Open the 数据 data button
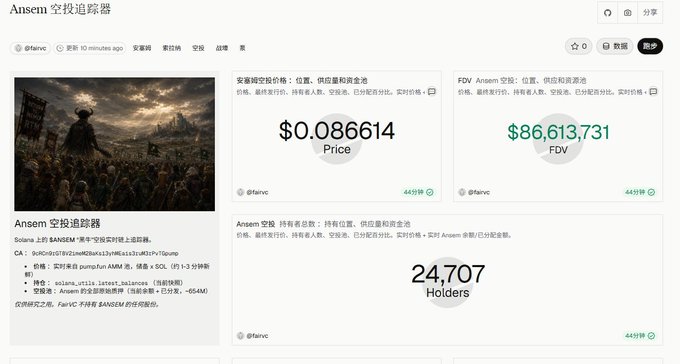 615,46
